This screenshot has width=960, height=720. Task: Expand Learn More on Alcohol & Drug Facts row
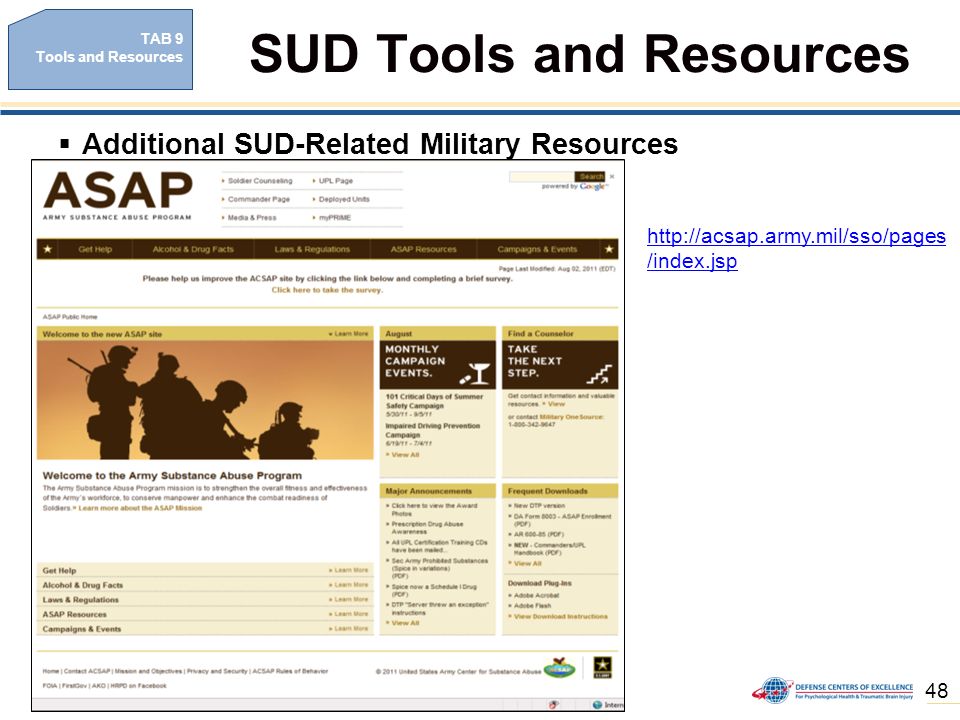(349, 585)
